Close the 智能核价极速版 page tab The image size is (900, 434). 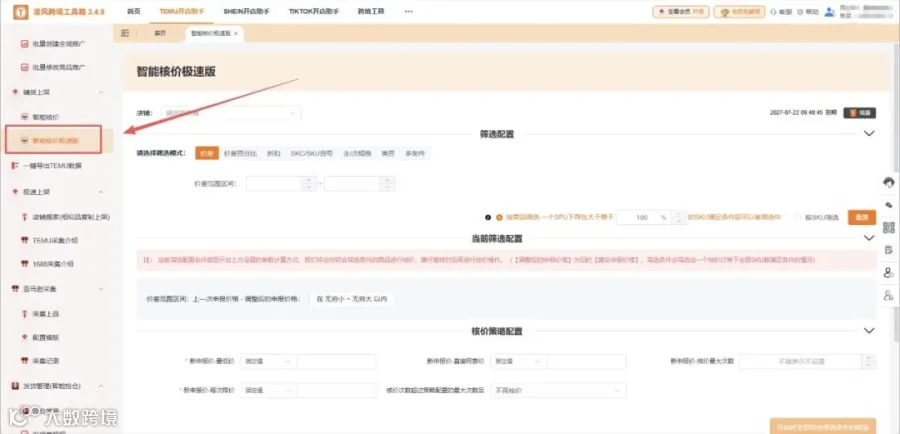click(x=236, y=34)
